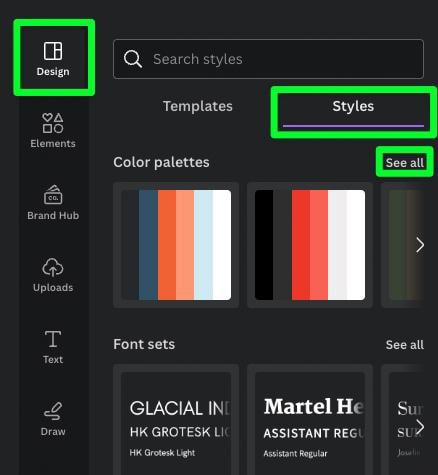Viewport: 438px width, 475px height.
Task: Open the Brand Hub icon
Action: click(x=53, y=194)
